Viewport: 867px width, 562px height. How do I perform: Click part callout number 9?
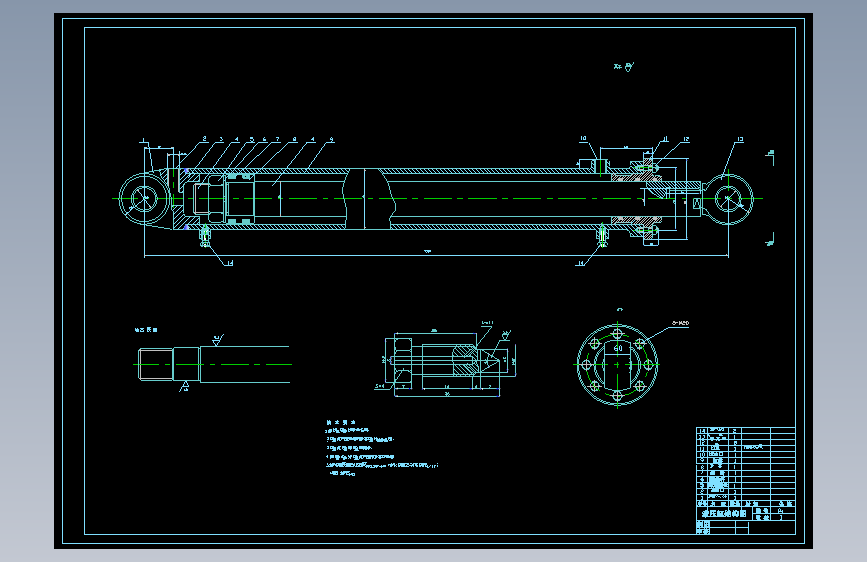(x=331, y=139)
